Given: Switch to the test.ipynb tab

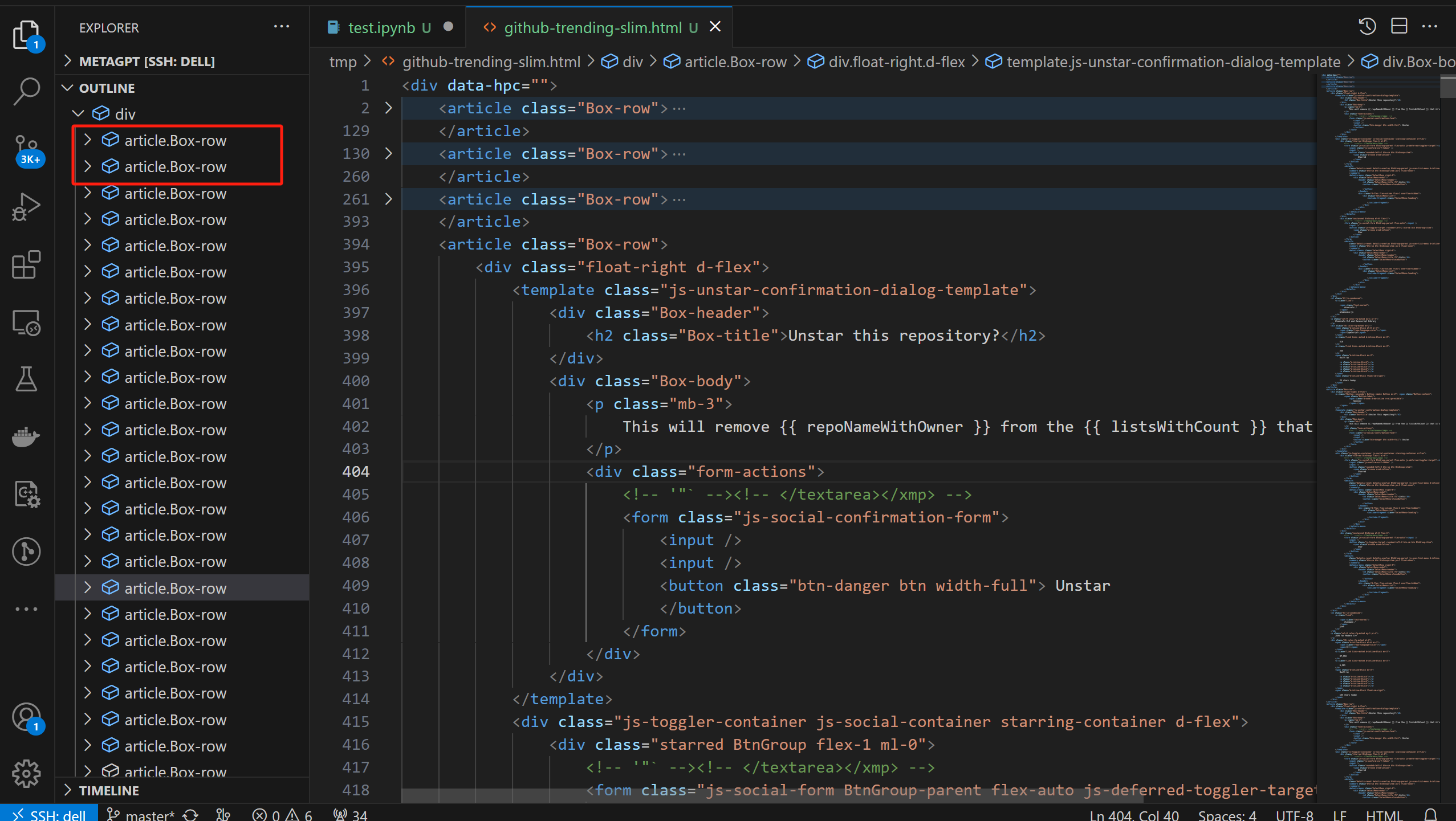Looking at the screenshot, I should click(381, 27).
